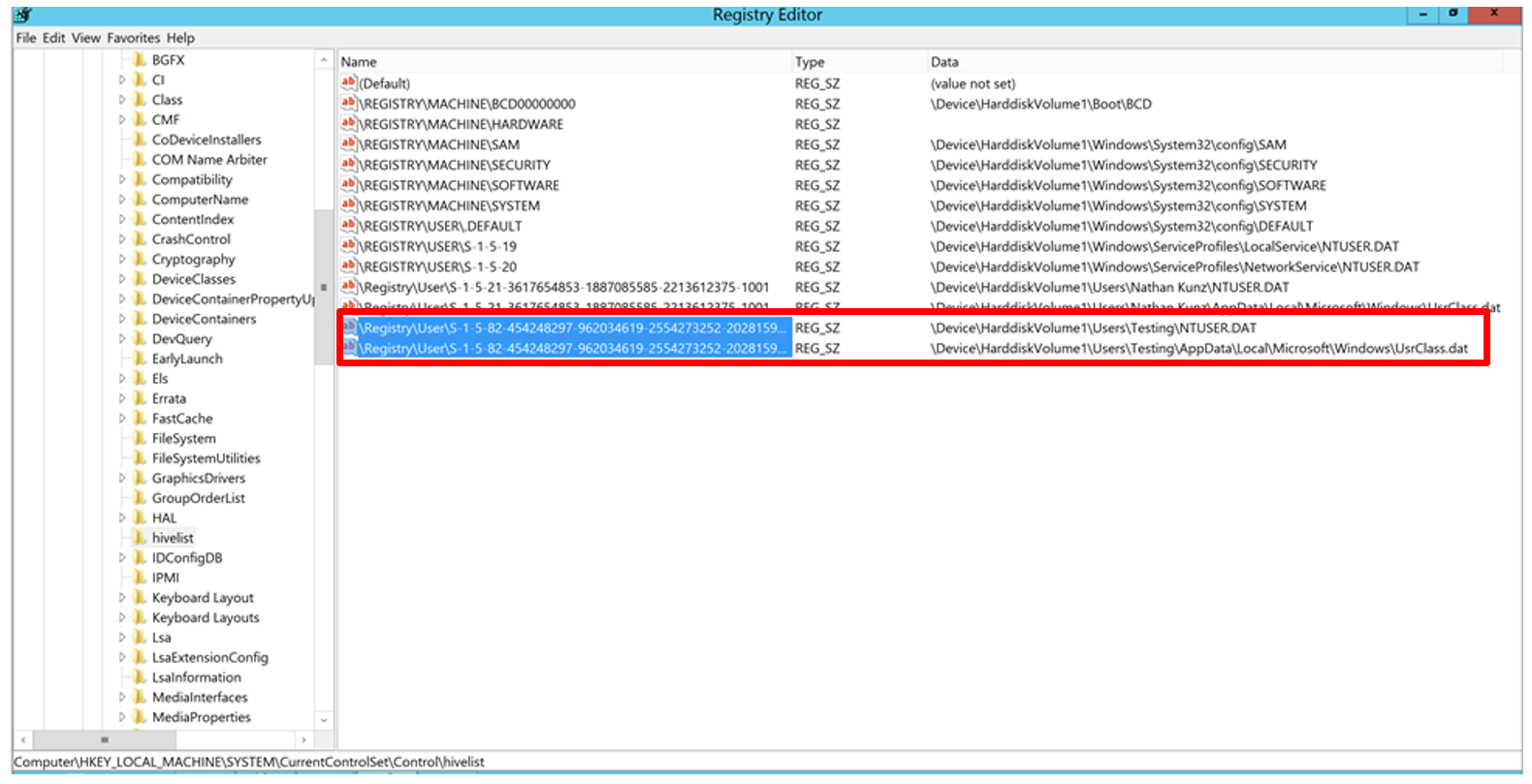Click the USER\.DEFAULT value string icon
Screen dimensions: 1532x784
coord(349,226)
